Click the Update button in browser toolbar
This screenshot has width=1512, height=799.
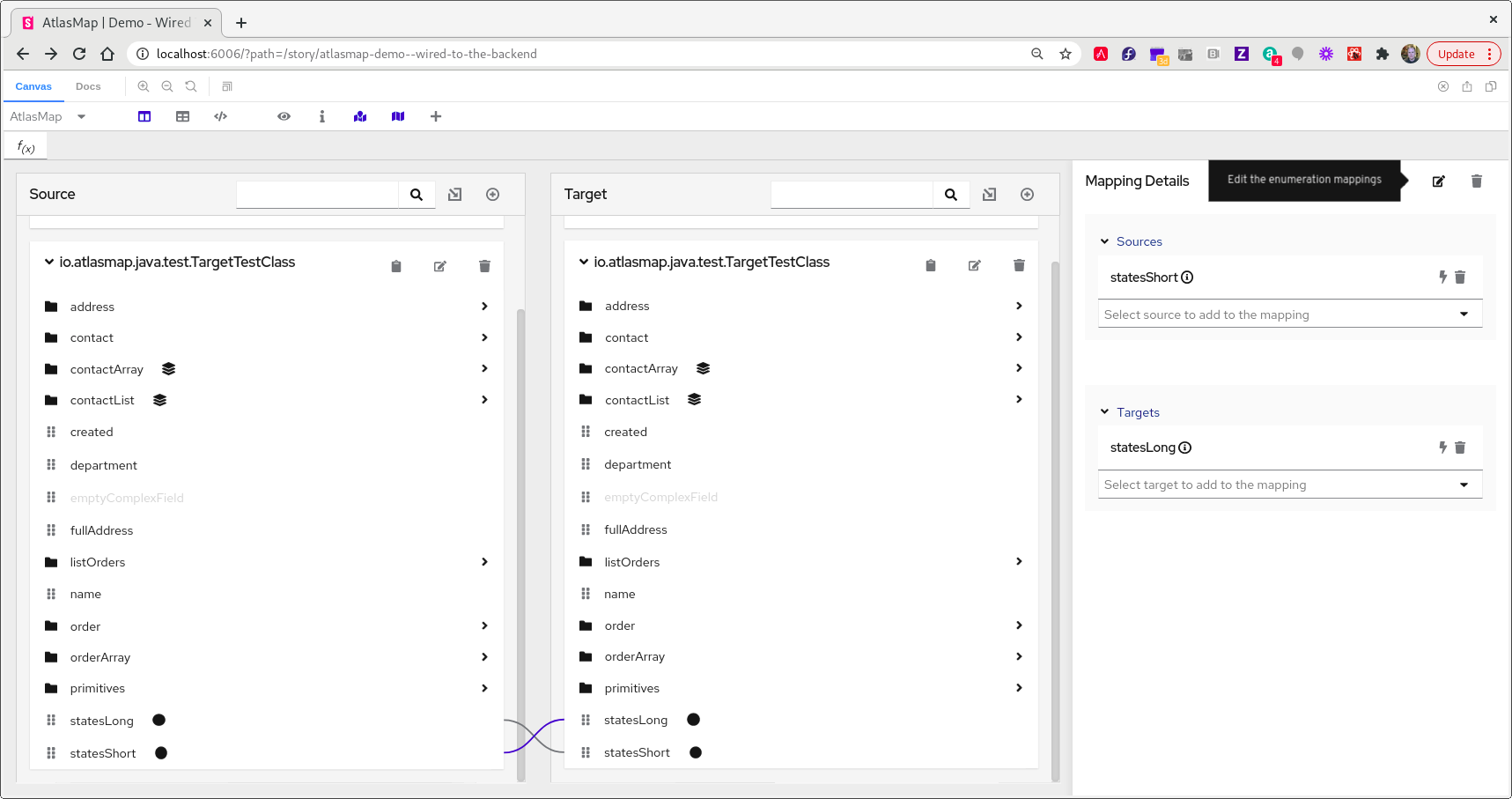click(1455, 54)
